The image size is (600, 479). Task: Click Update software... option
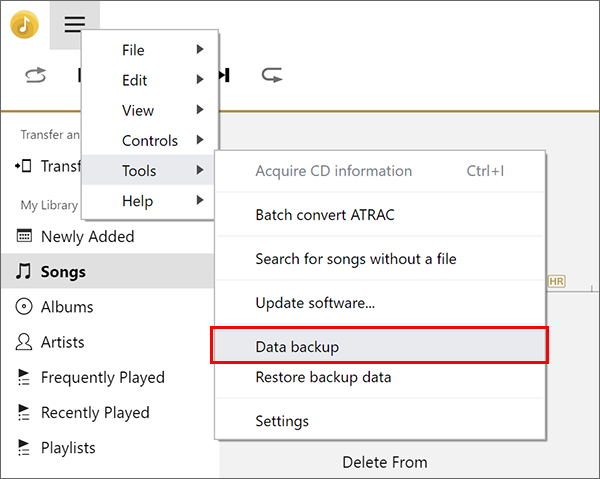point(315,302)
